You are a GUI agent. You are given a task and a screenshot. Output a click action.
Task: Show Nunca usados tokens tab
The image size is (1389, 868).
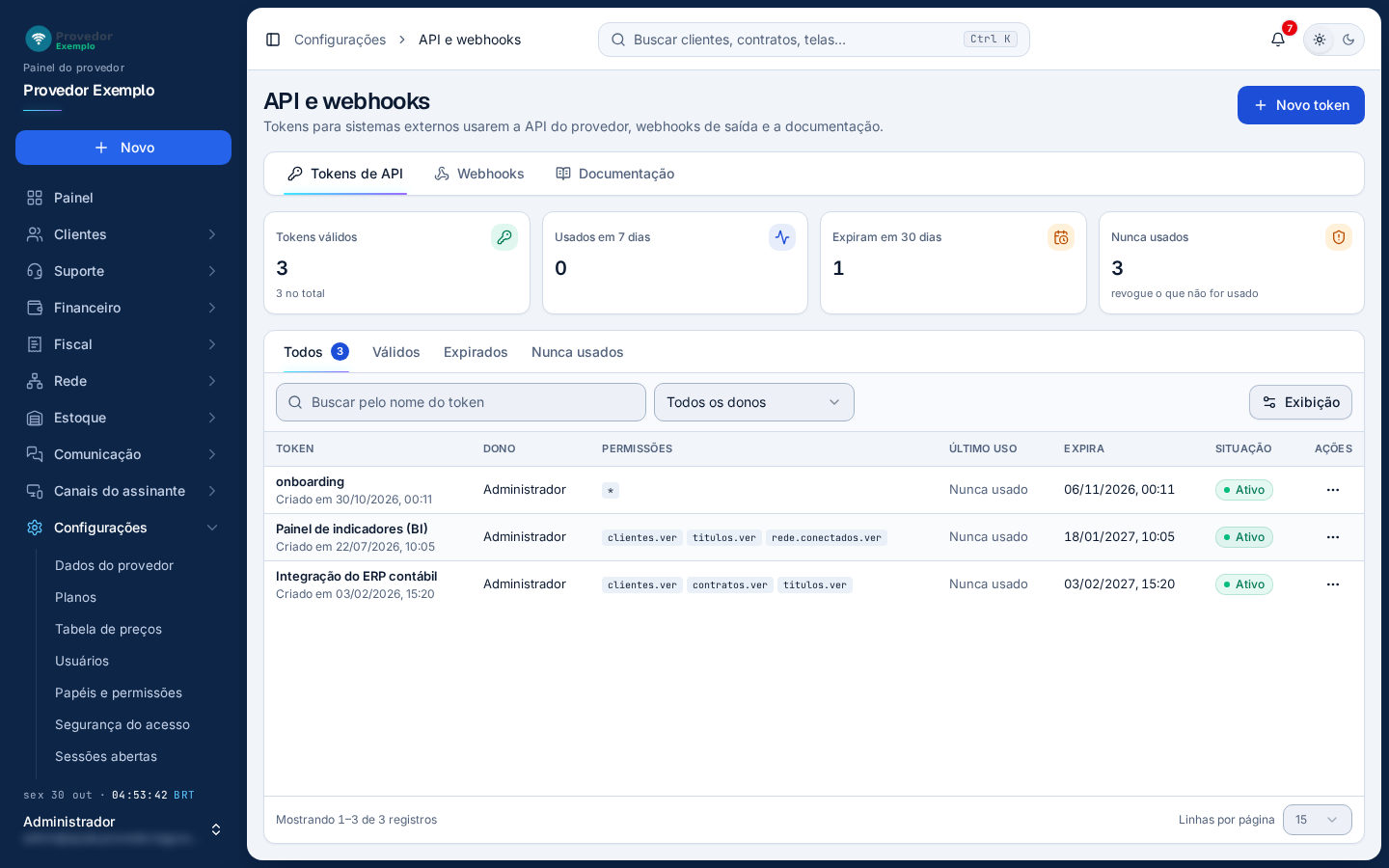coord(578,352)
